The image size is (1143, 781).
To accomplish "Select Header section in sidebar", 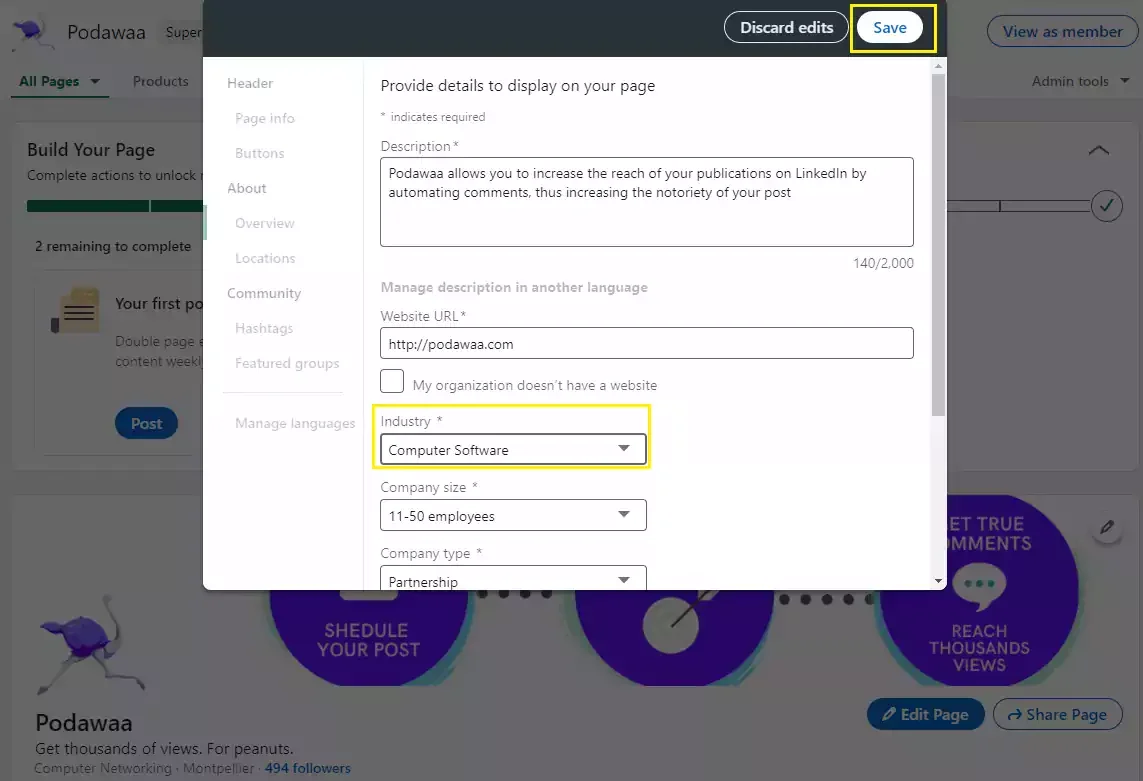I will tap(250, 83).
